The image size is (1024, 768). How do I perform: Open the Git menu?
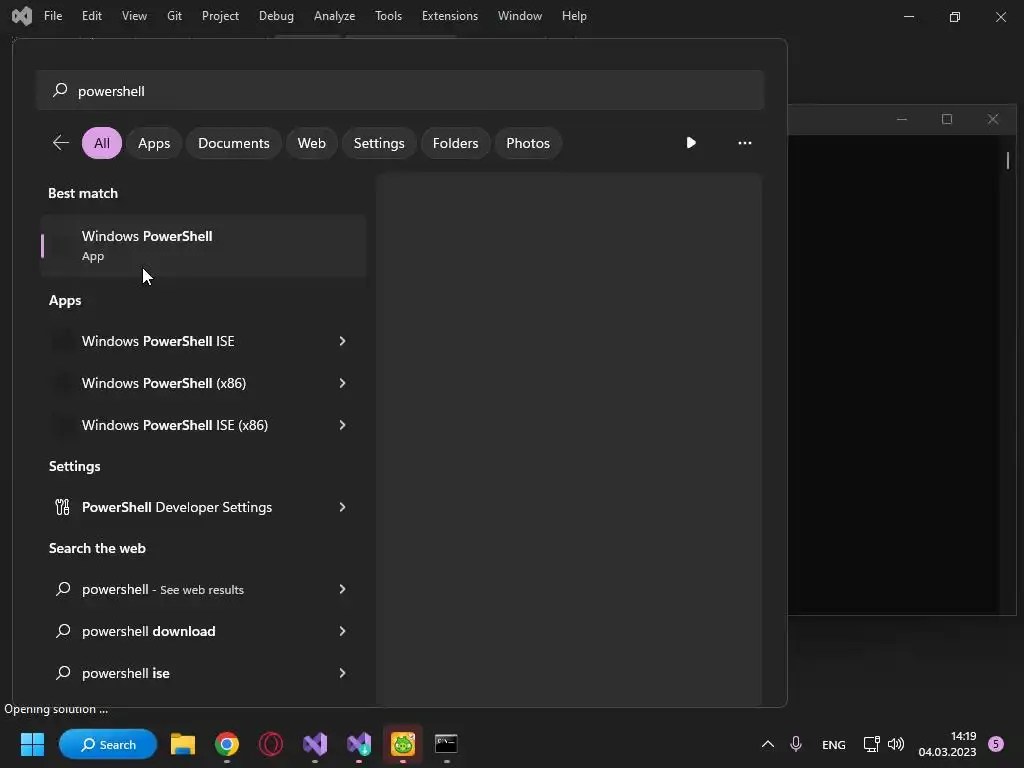(x=174, y=16)
